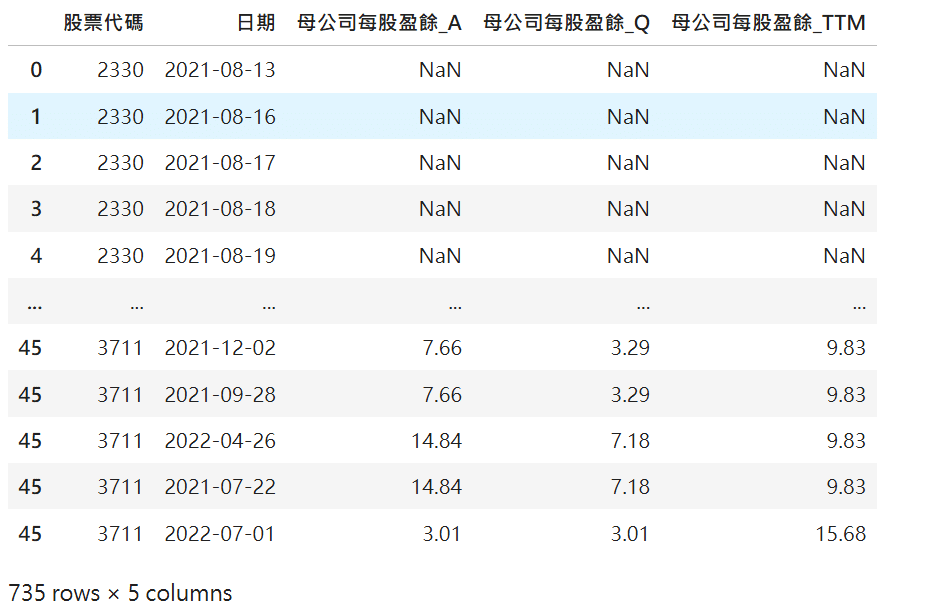Click the 14.84 value in 2022-04-26 row
The image size is (947, 613).
point(436,441)
